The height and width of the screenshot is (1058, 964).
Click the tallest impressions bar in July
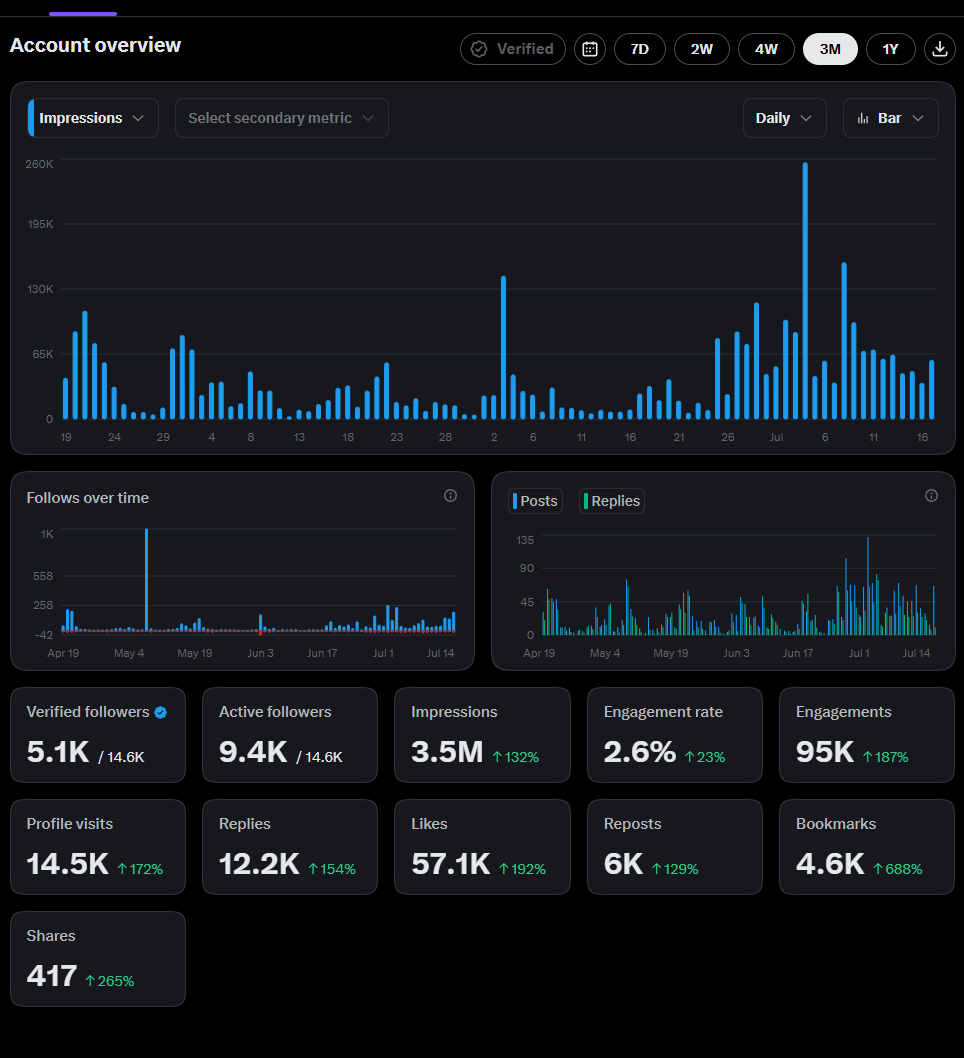pyautogui.click(x=805, y=291)
